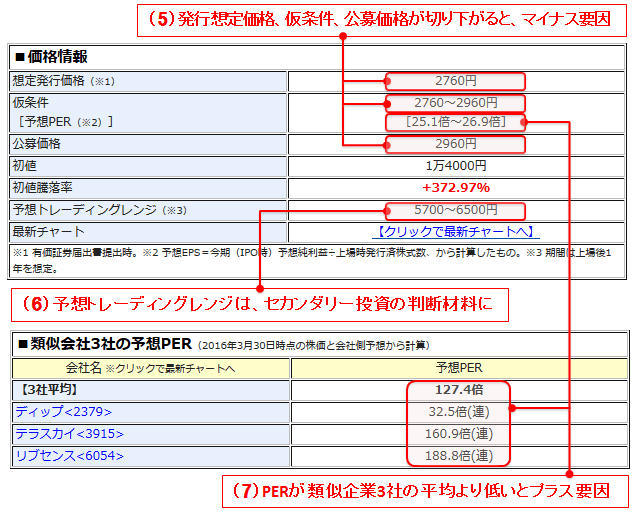
Task: Click the 仮条件 range 2760~2960円
Action: point(456,103)
